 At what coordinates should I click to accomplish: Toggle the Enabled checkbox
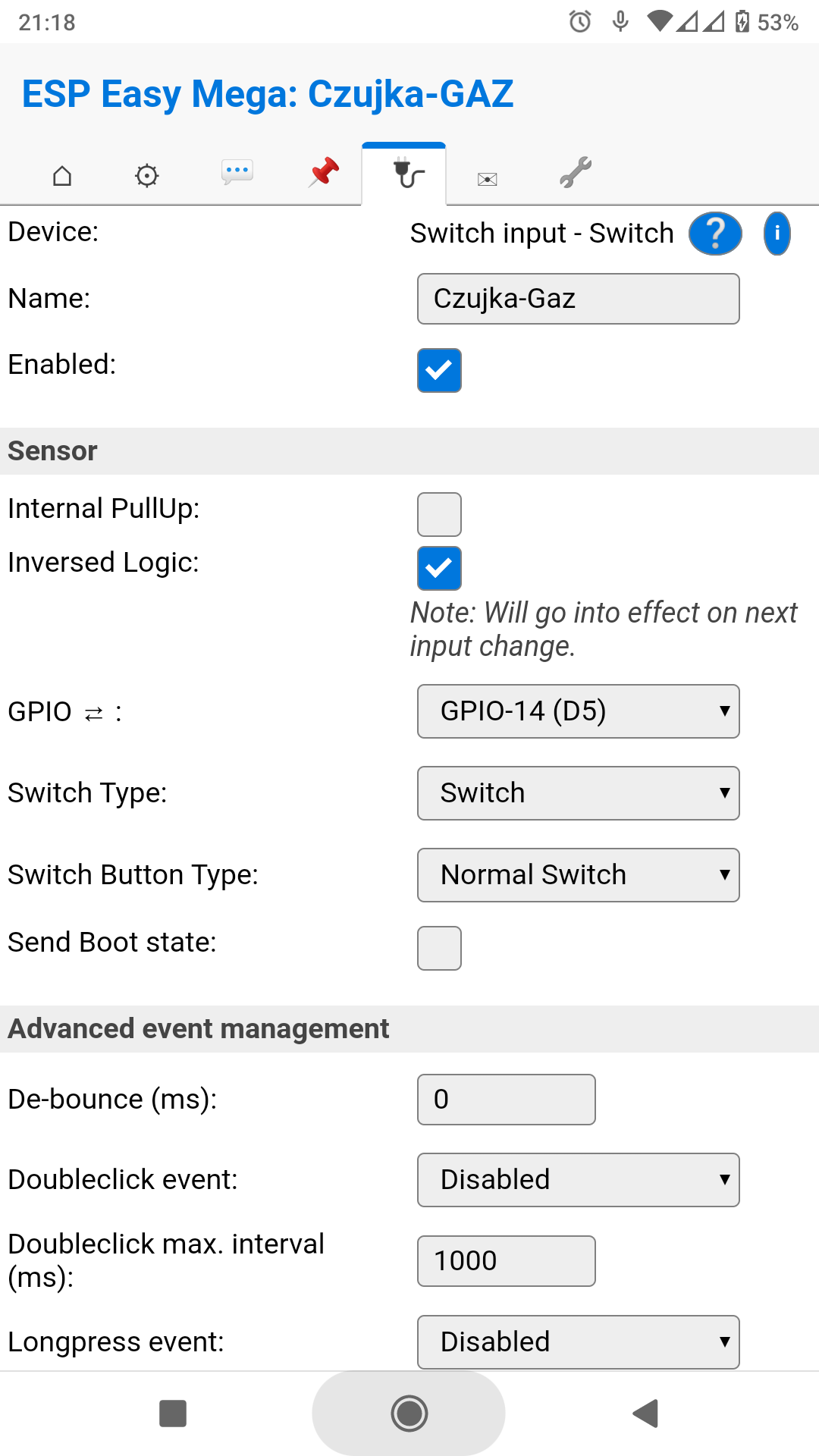click(439, 370)
